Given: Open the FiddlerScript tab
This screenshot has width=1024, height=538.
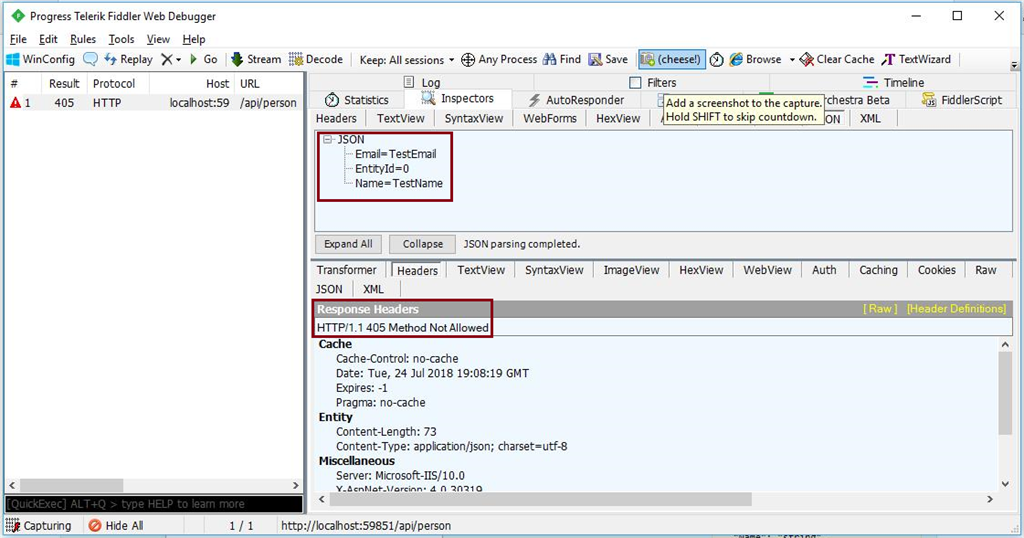Looking at the screenshot, I should [x=961, y=100].
